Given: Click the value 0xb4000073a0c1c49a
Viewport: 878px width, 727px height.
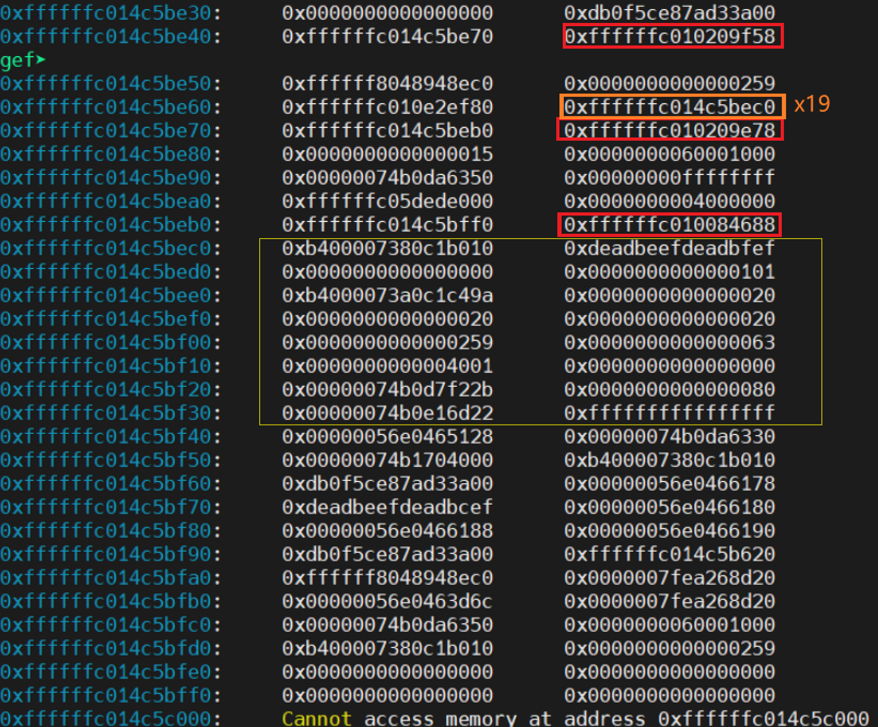Looking at the screenshot, I should click(x=387, y=295).
